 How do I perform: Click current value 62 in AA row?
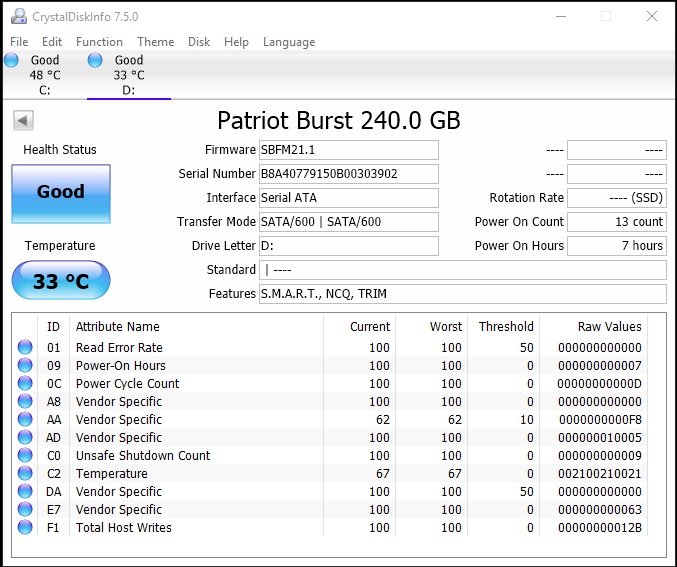[x=383, y=419]
